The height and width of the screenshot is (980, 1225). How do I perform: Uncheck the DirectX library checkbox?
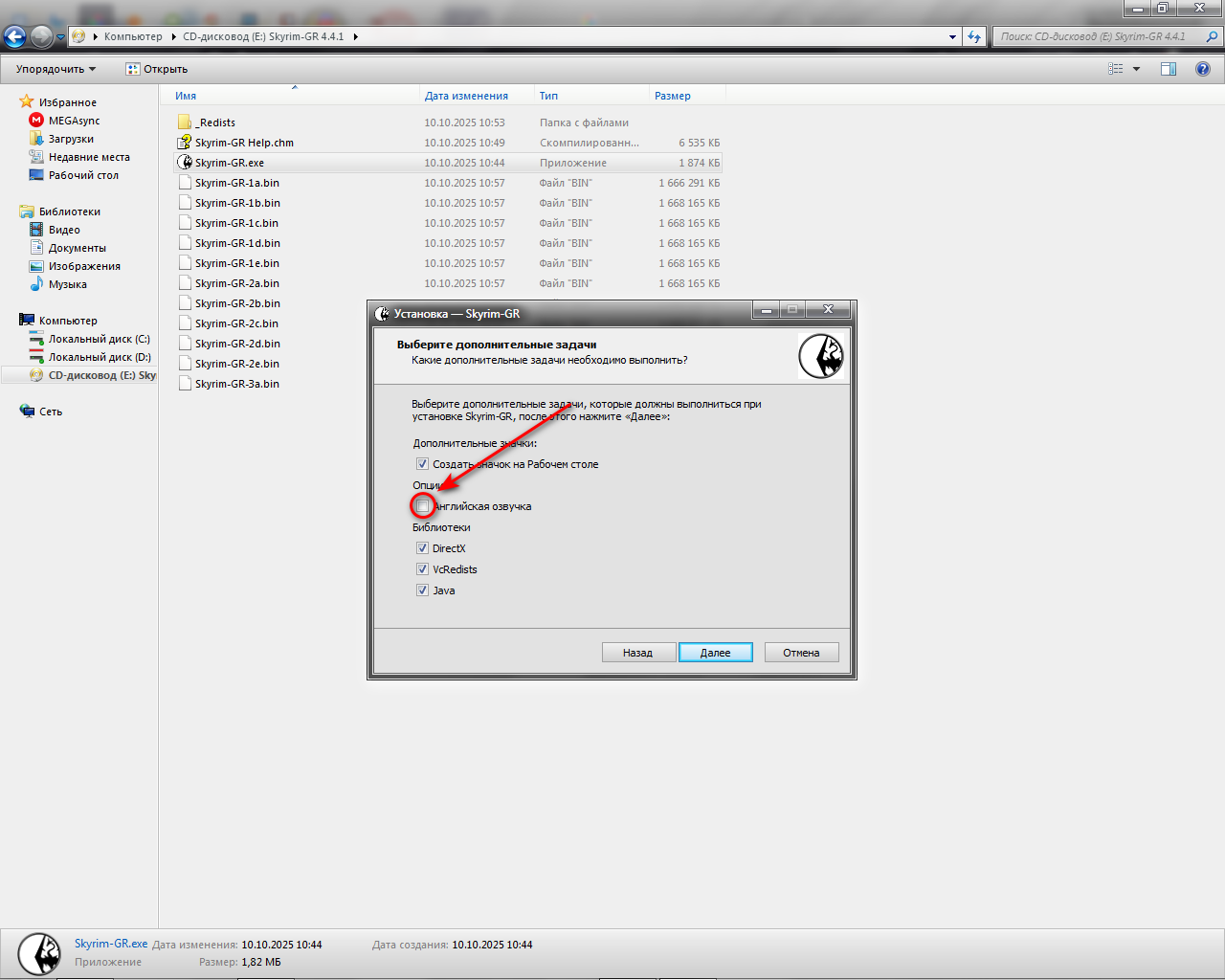[x=422, y=548]
